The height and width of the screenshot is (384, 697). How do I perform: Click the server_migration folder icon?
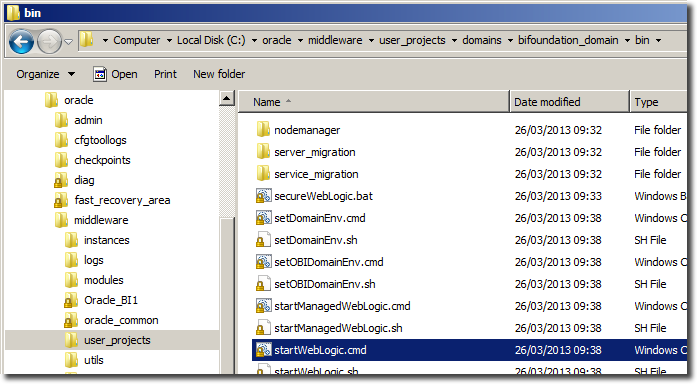[263, 152]
